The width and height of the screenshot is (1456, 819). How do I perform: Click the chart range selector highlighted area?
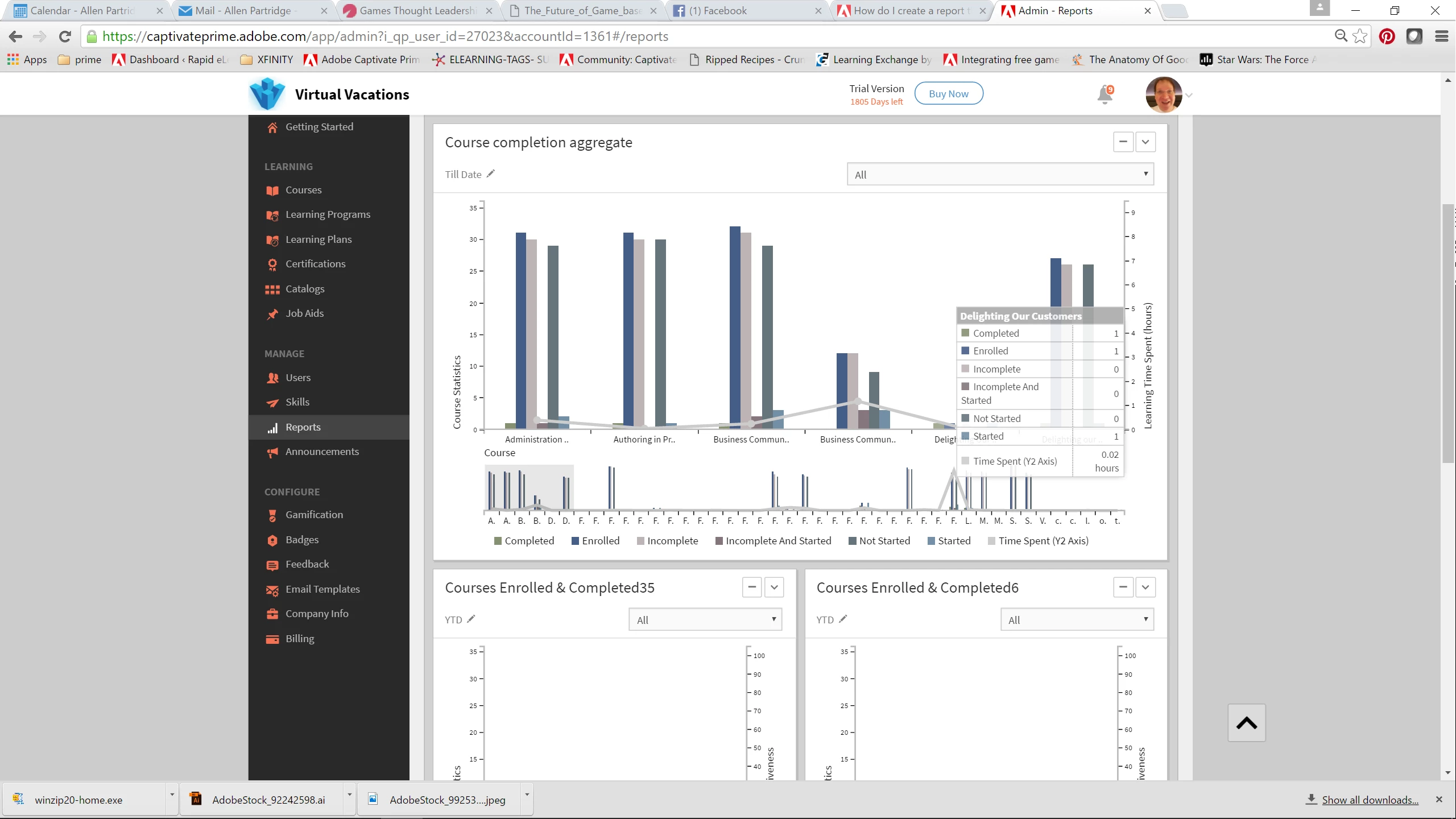(529, 487)
